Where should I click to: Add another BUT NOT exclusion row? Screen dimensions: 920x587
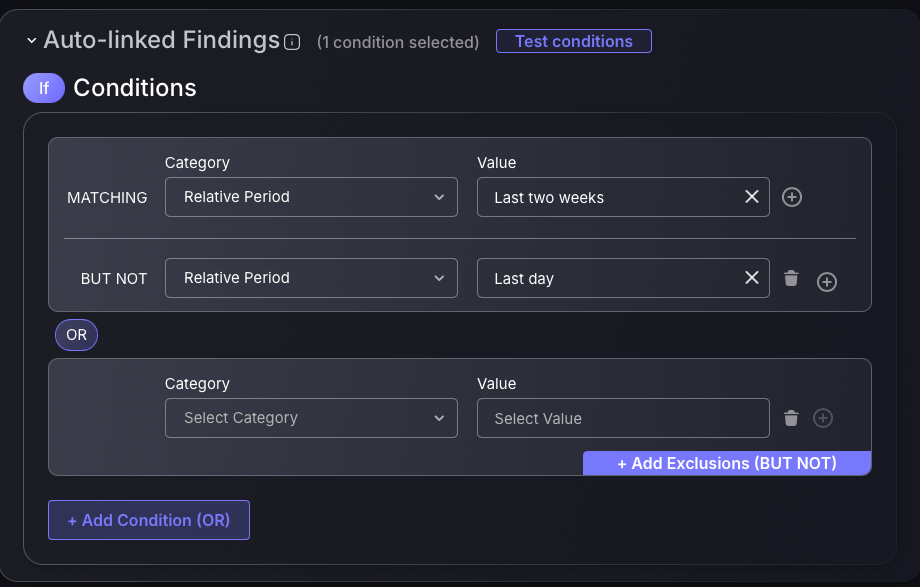[827, 282]
